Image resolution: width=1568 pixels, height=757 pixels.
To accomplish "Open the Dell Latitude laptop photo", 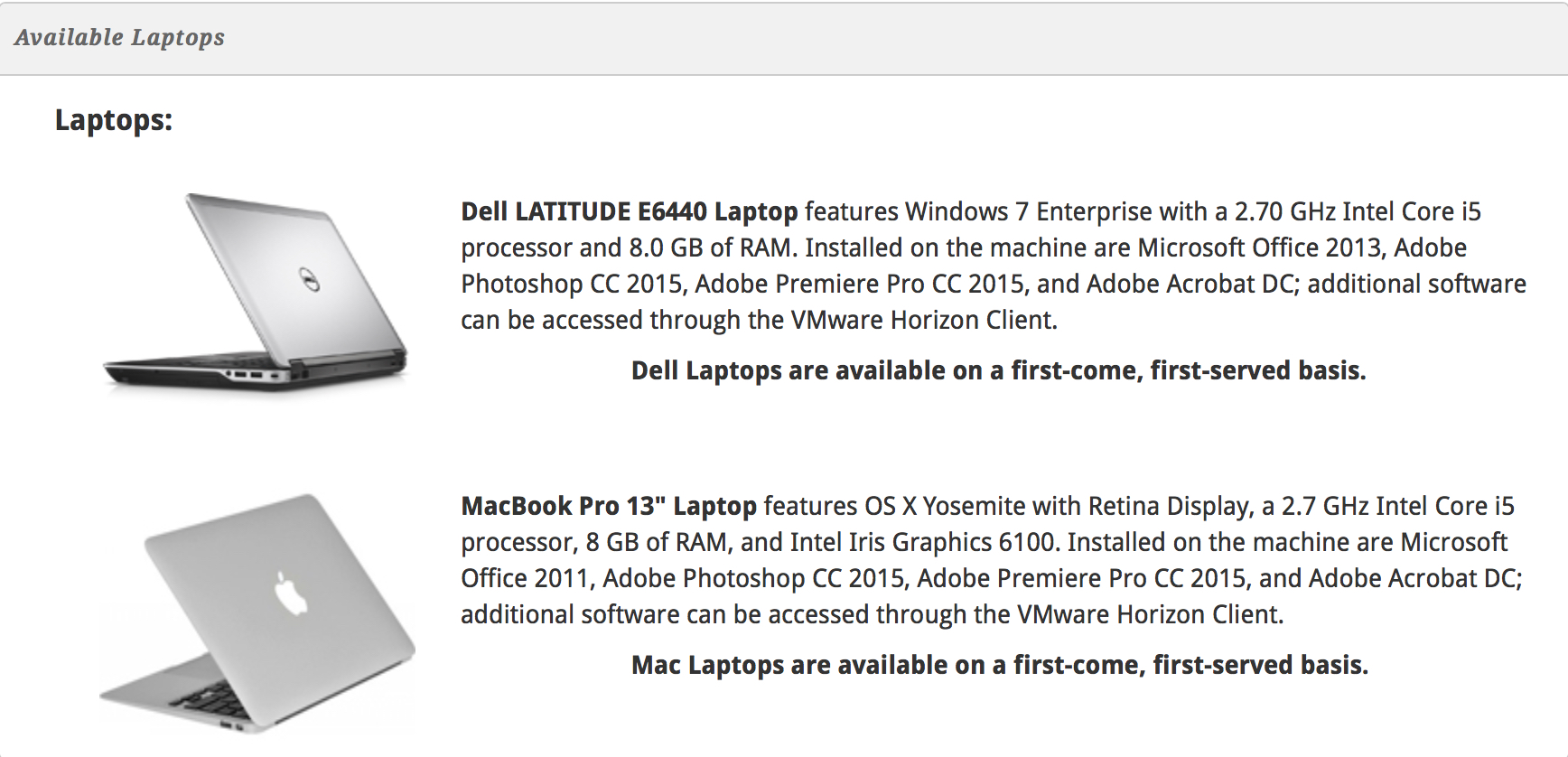I will [256, 291].
